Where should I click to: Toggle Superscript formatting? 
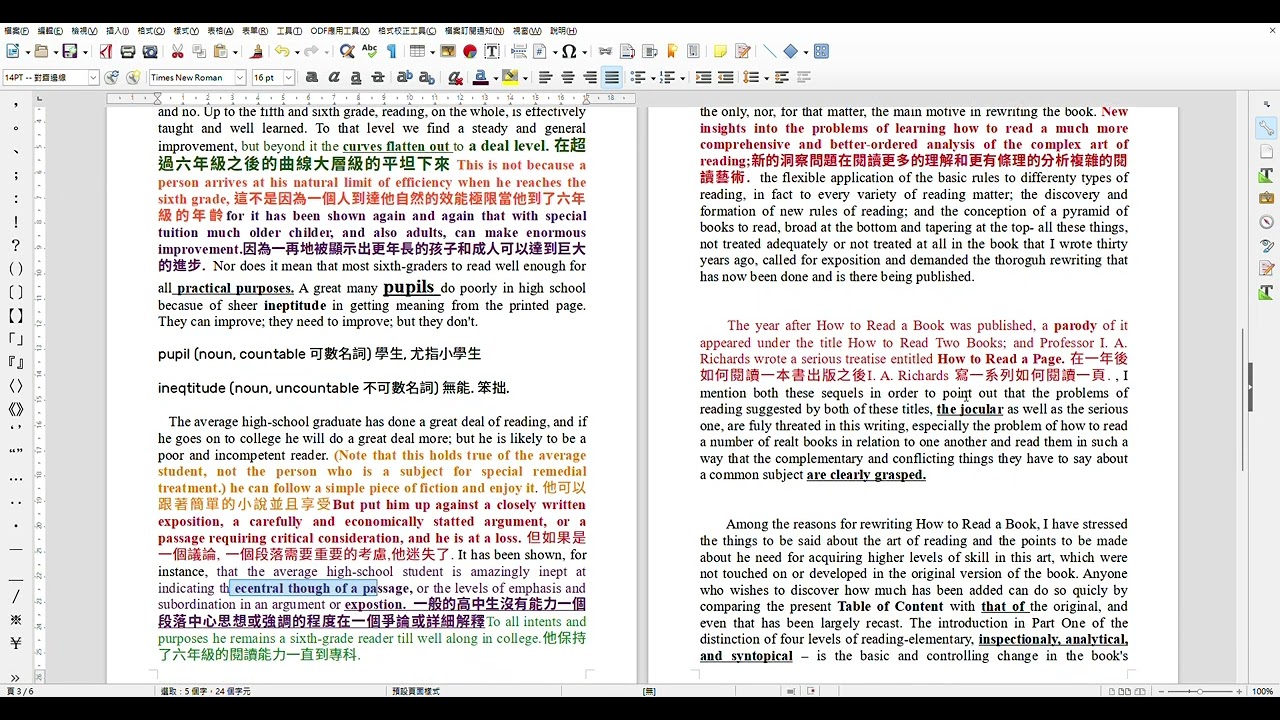coord(404,77)
